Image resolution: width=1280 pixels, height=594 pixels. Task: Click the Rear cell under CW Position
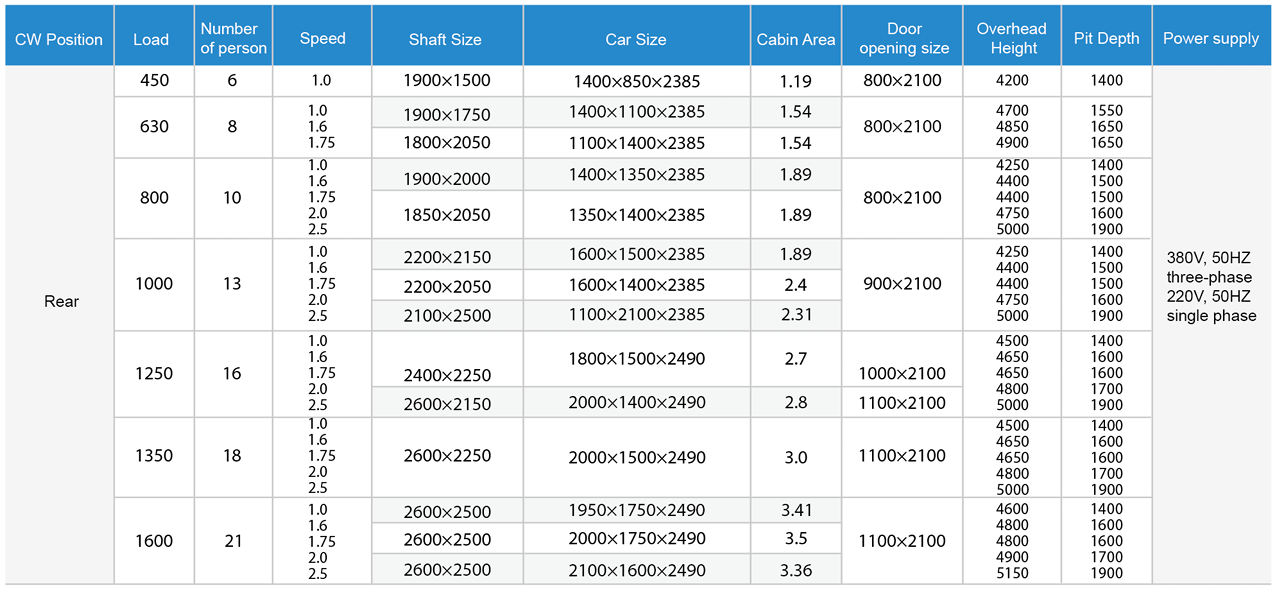(x=61, y=301)
